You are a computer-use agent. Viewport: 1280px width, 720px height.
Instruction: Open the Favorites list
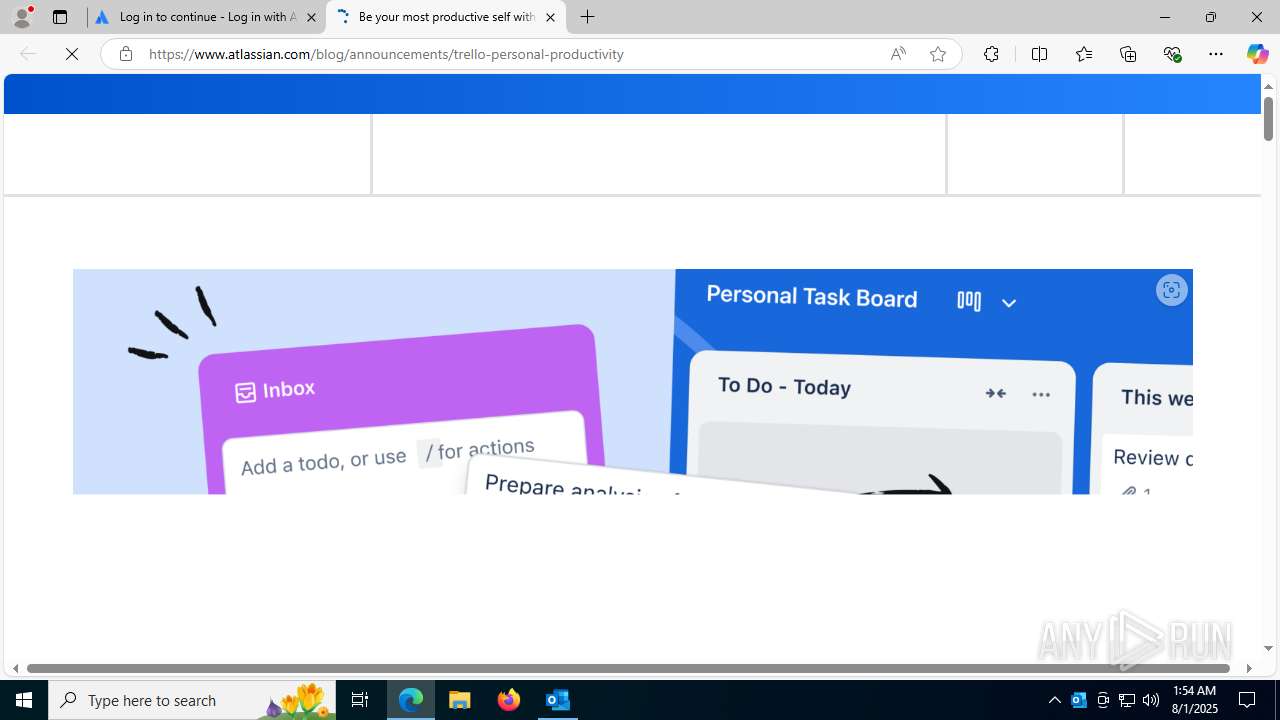tap(1084, 54)
